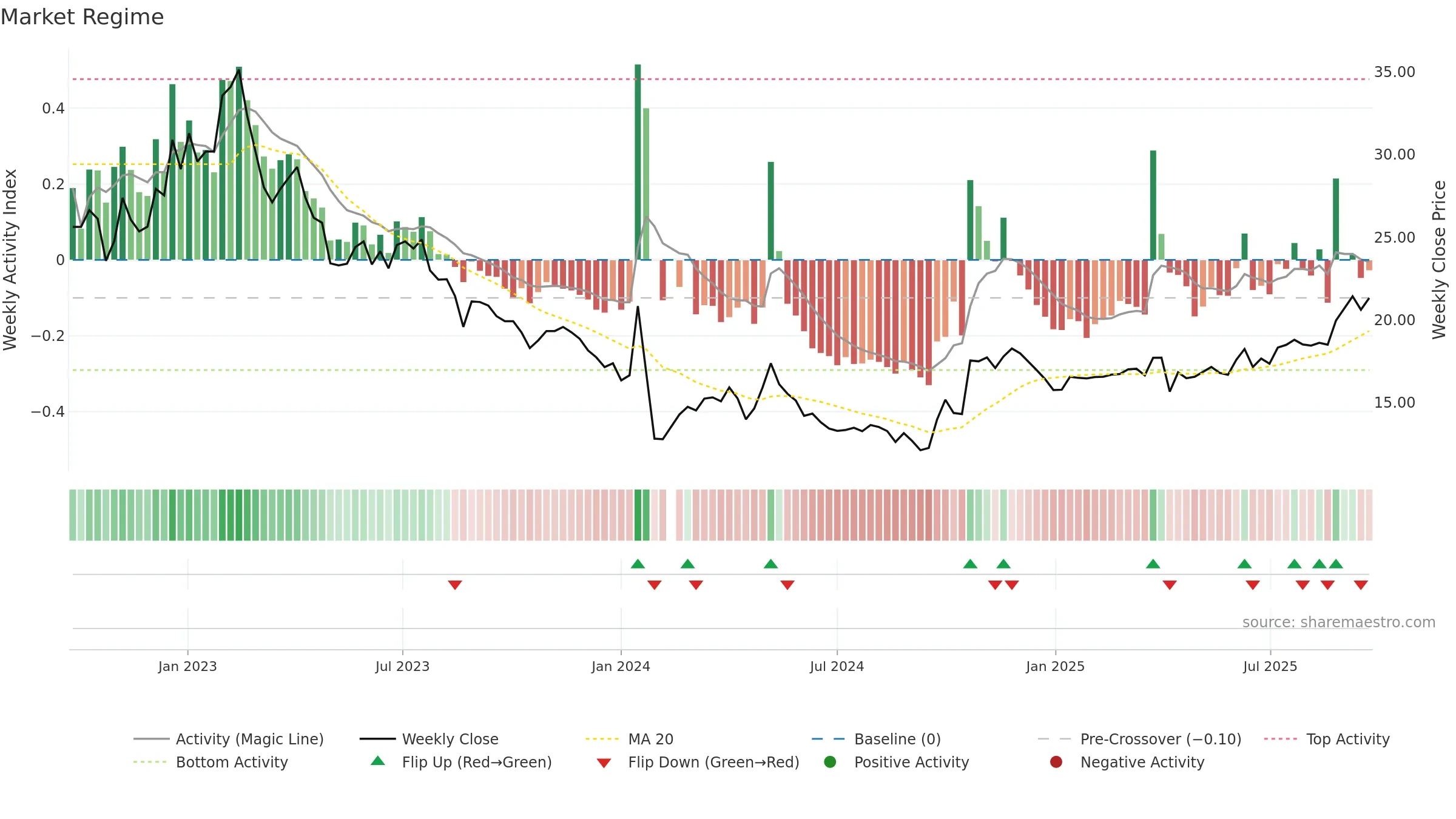
Task: Click the Jan 2023 axis label
Action: click(187, 666)
